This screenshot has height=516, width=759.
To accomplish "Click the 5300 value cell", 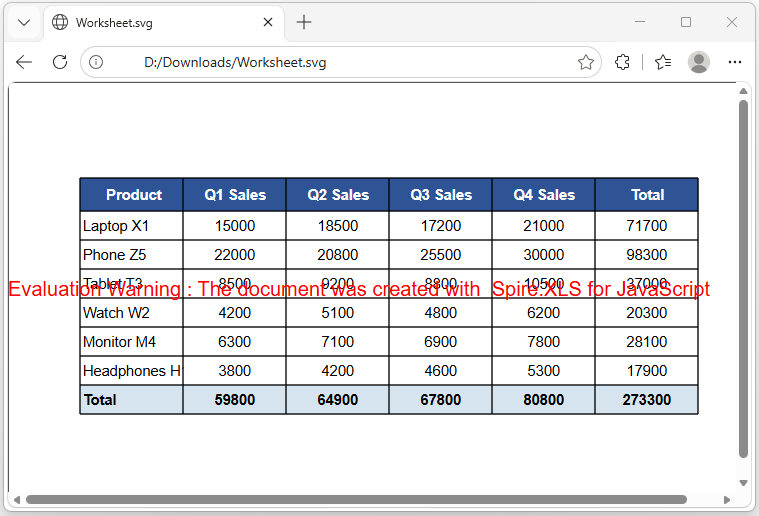I will click(544, 371).
